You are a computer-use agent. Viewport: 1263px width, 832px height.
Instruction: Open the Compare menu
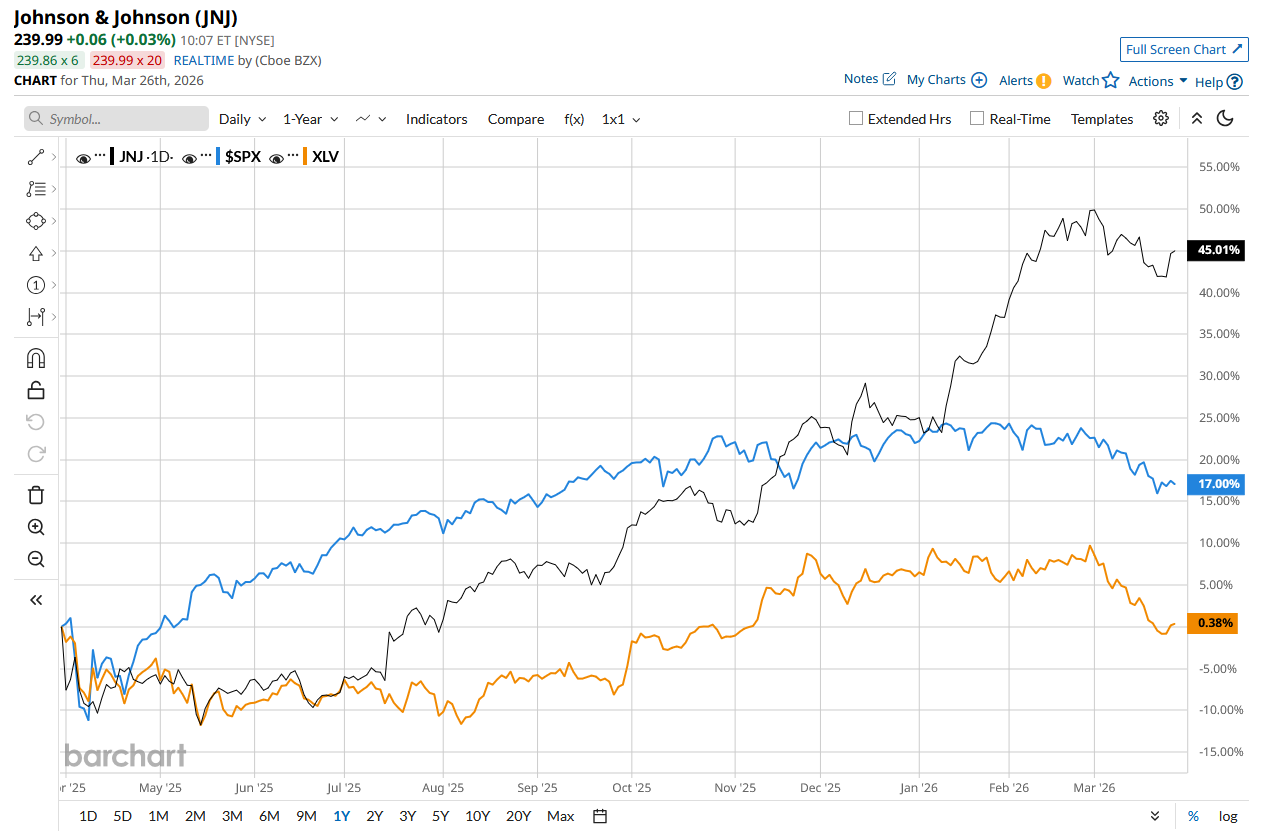click(516, 118)
